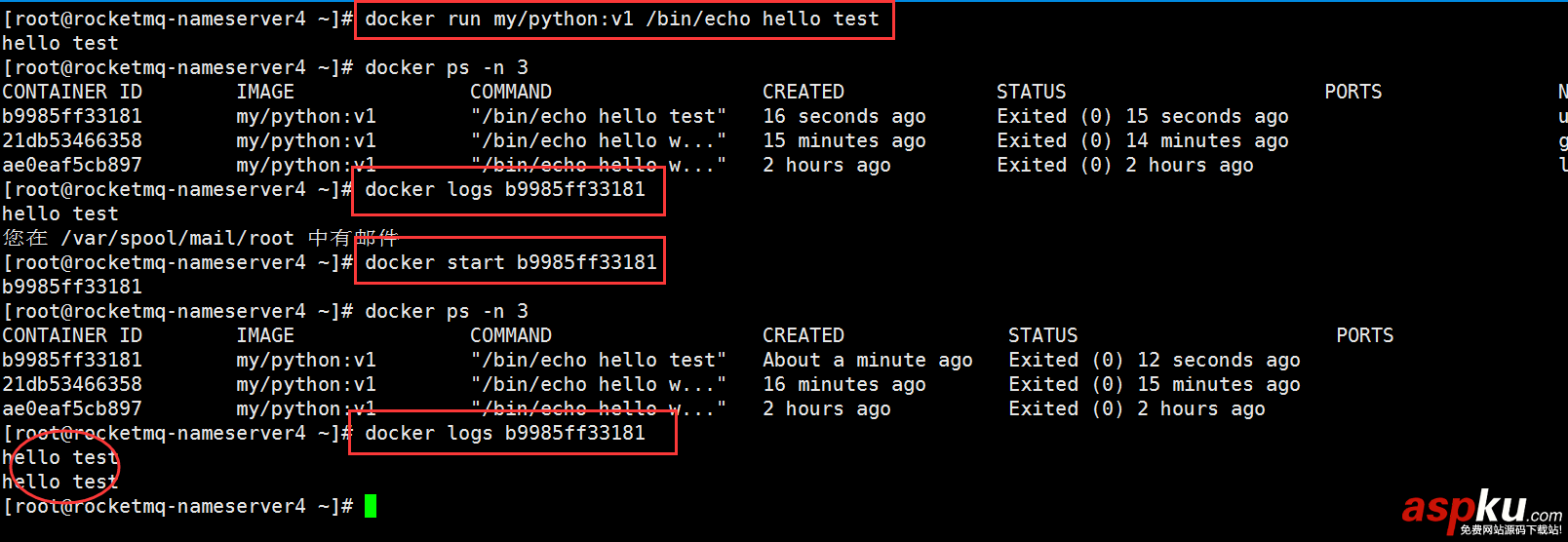Click the first "docker ps -n 3" command
The image size is (1568, 542).
446,67
